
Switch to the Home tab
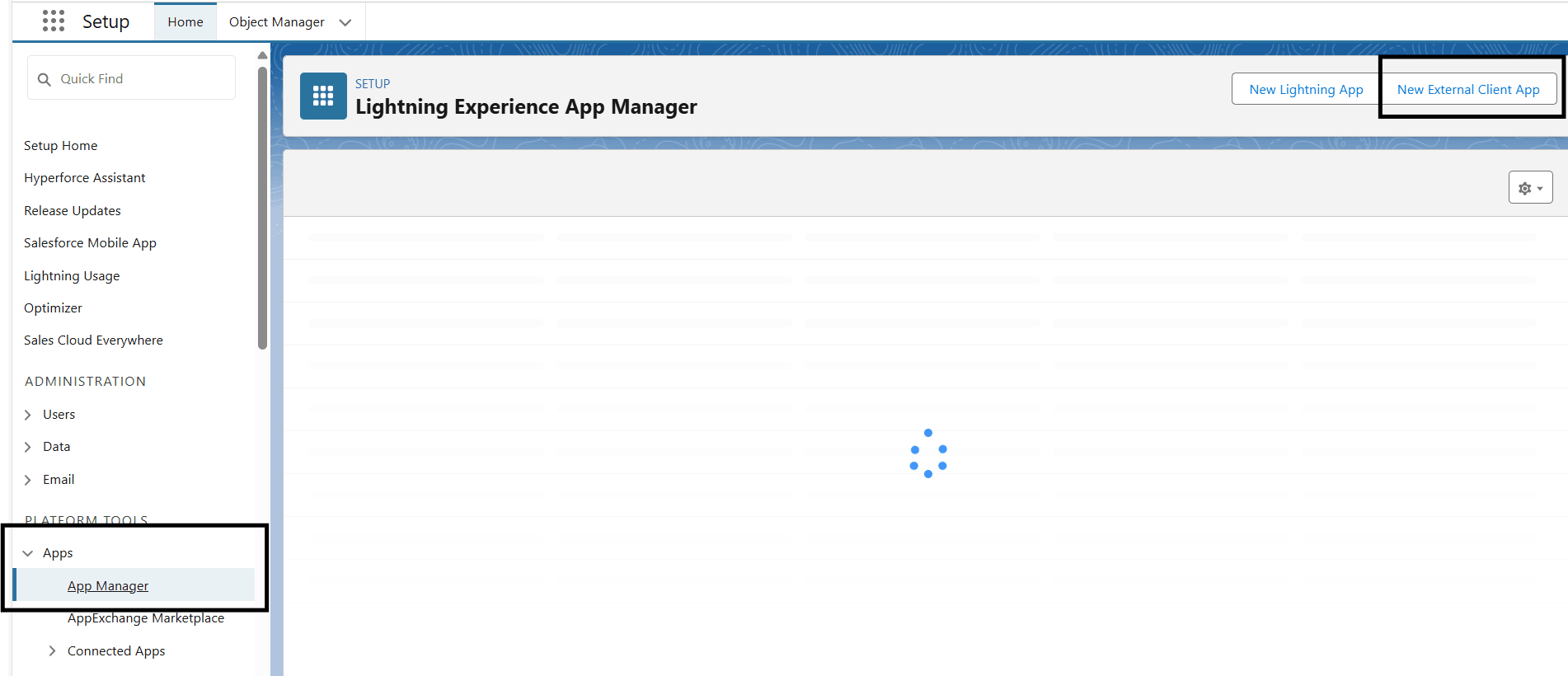pos(185,22)
